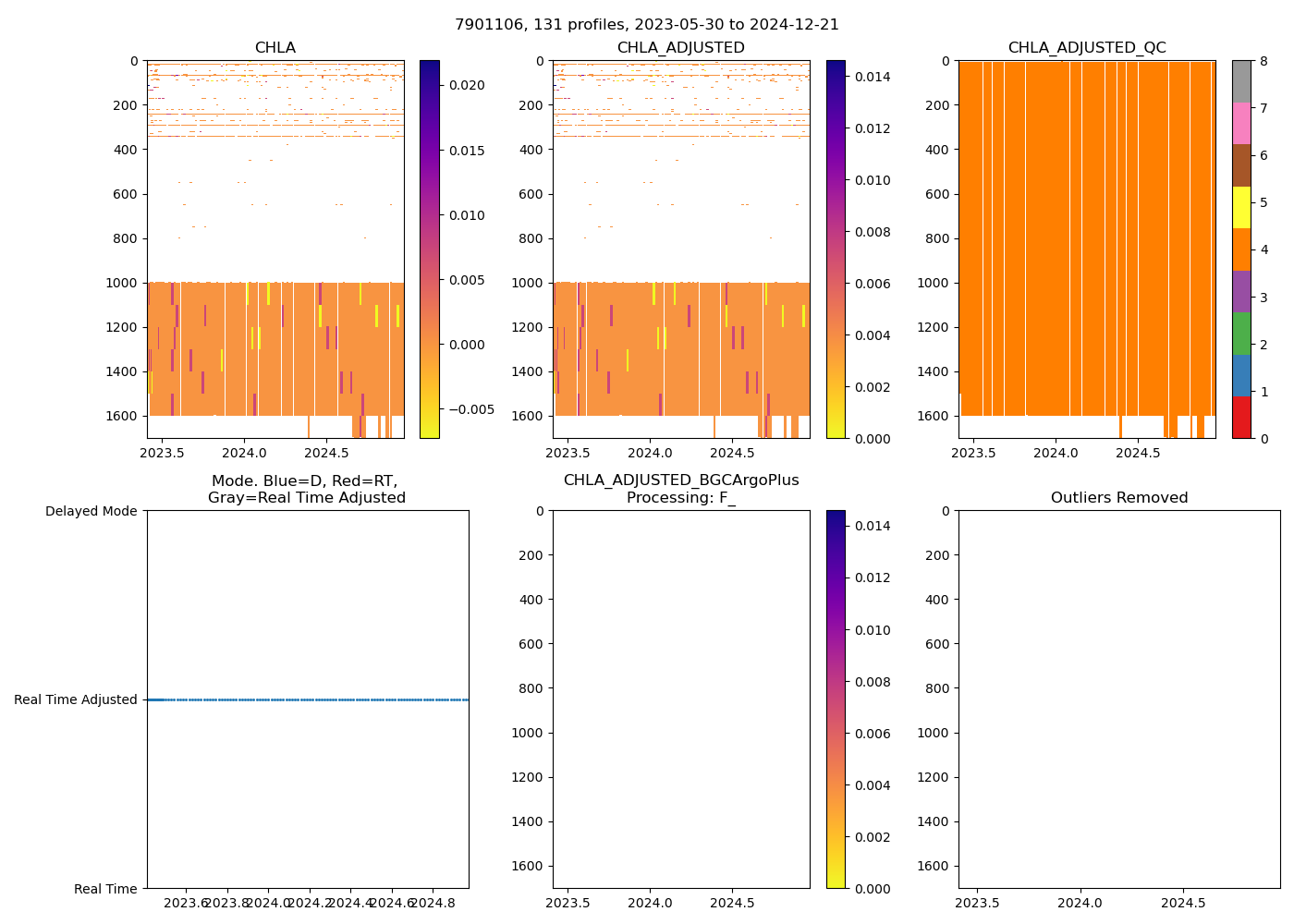Select the "Real Time Adjusted" axis label
Image resolution: width=1294 pixels, height=924 pixels.
[76, 700]
